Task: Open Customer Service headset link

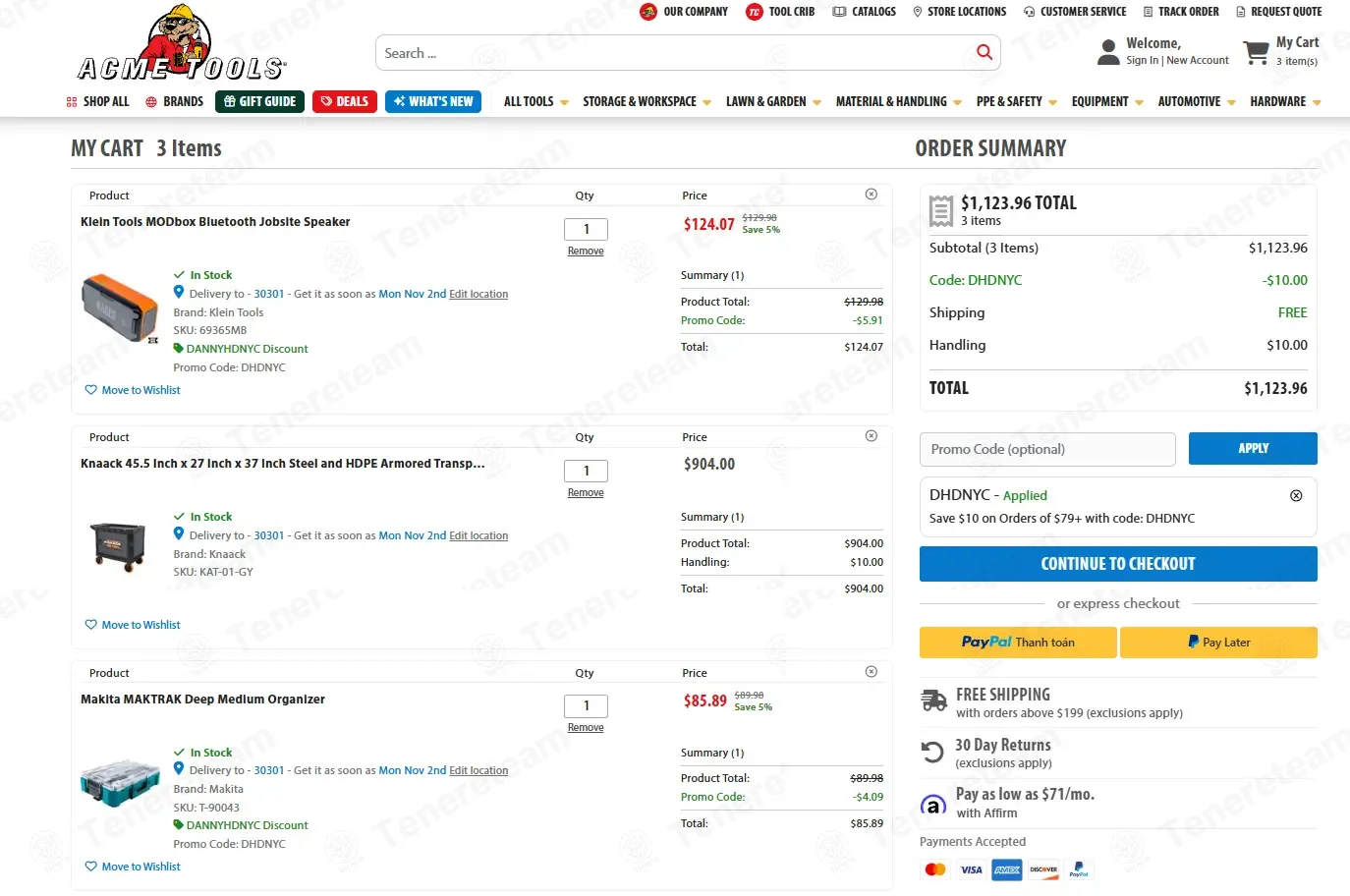Action: [x=1075, y=12]
